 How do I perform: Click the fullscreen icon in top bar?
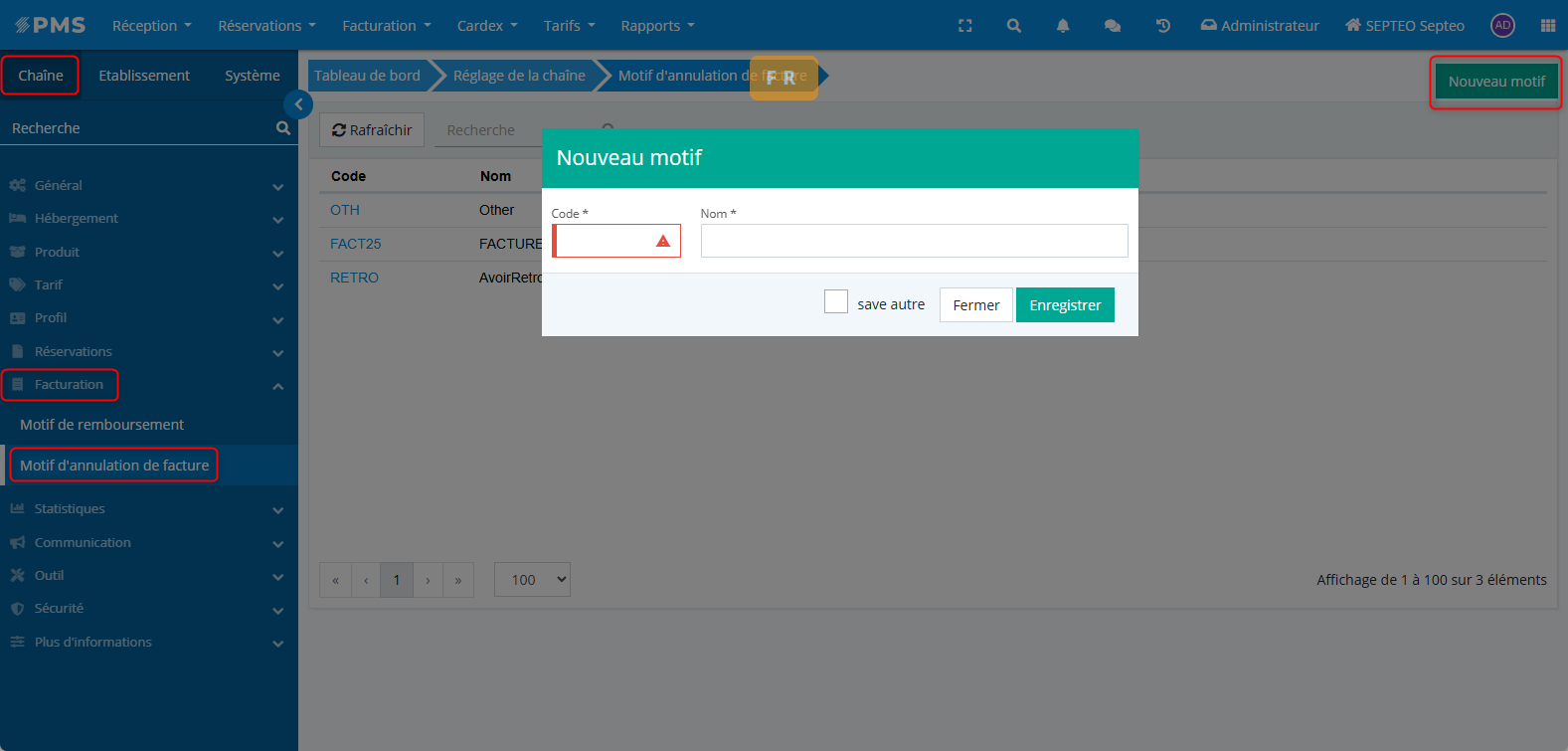964,26
